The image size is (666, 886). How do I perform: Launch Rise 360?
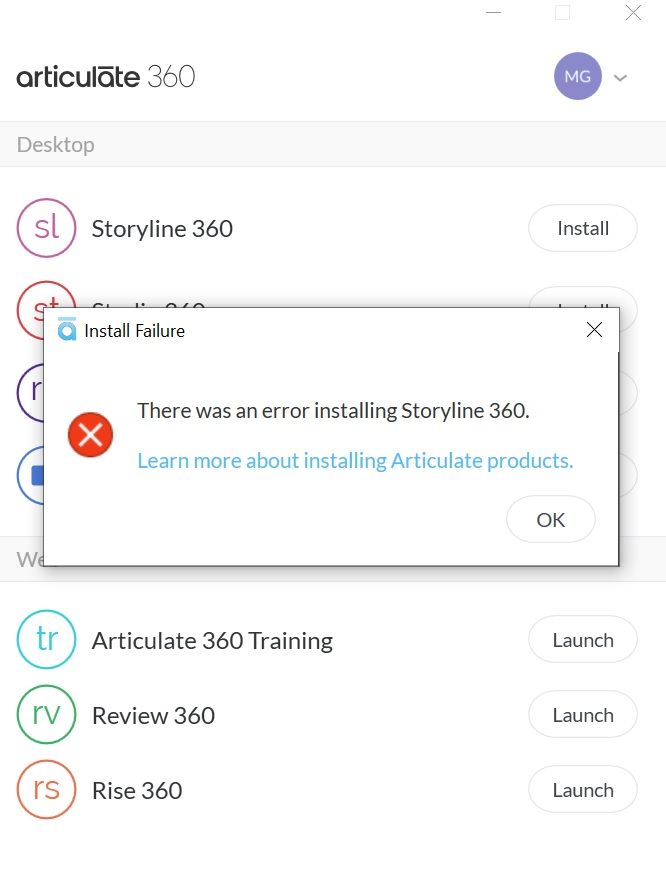tap(582, 790)
